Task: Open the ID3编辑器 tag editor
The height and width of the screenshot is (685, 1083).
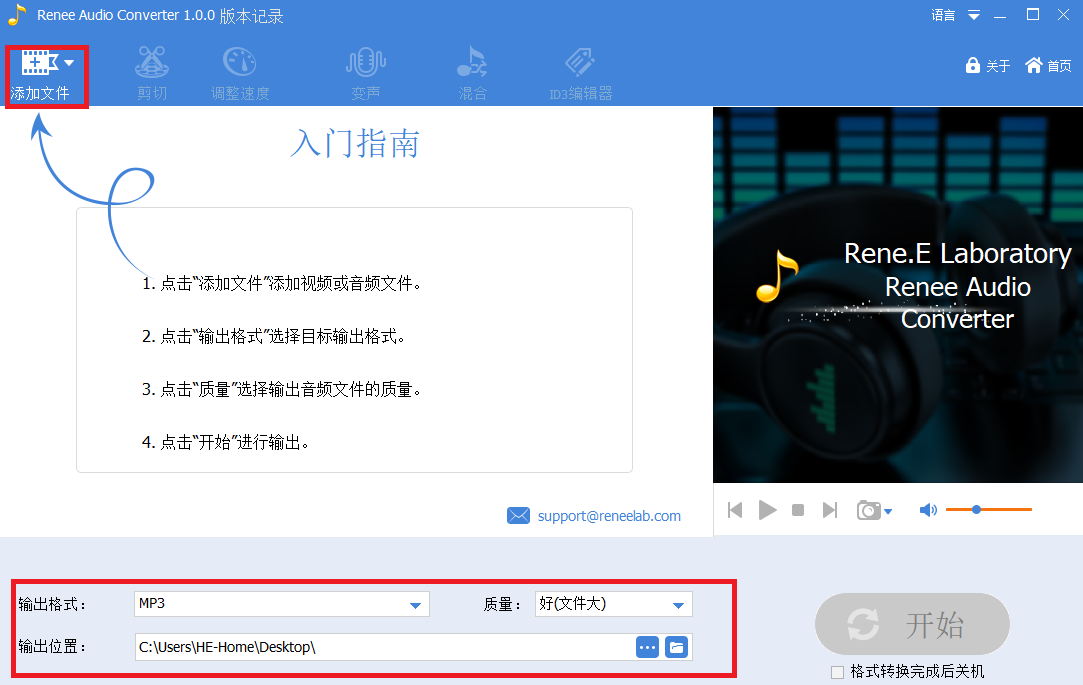Action: [580, 73]
